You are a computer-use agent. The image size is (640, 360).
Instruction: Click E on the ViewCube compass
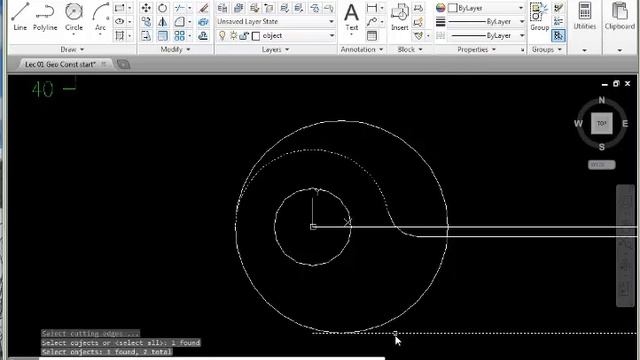(x=625, y=123)
